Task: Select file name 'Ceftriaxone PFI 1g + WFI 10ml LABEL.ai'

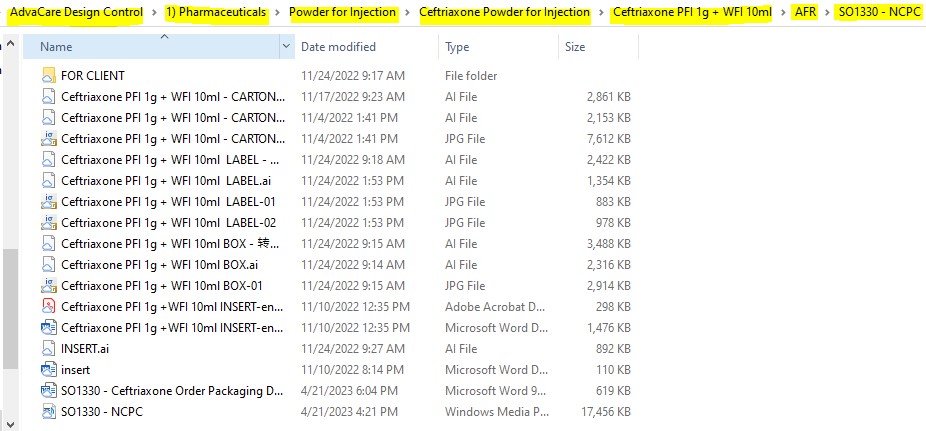Action: [166, 181]
